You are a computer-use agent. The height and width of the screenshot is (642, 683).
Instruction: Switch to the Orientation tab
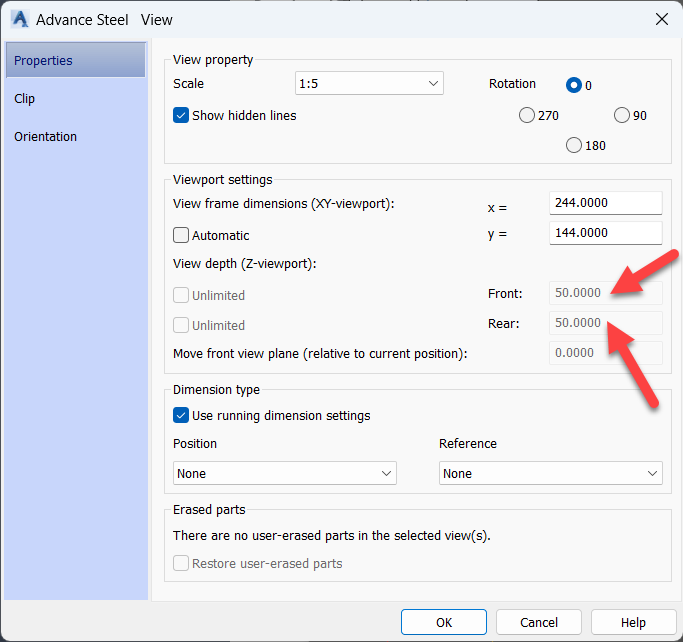[45, 136]
